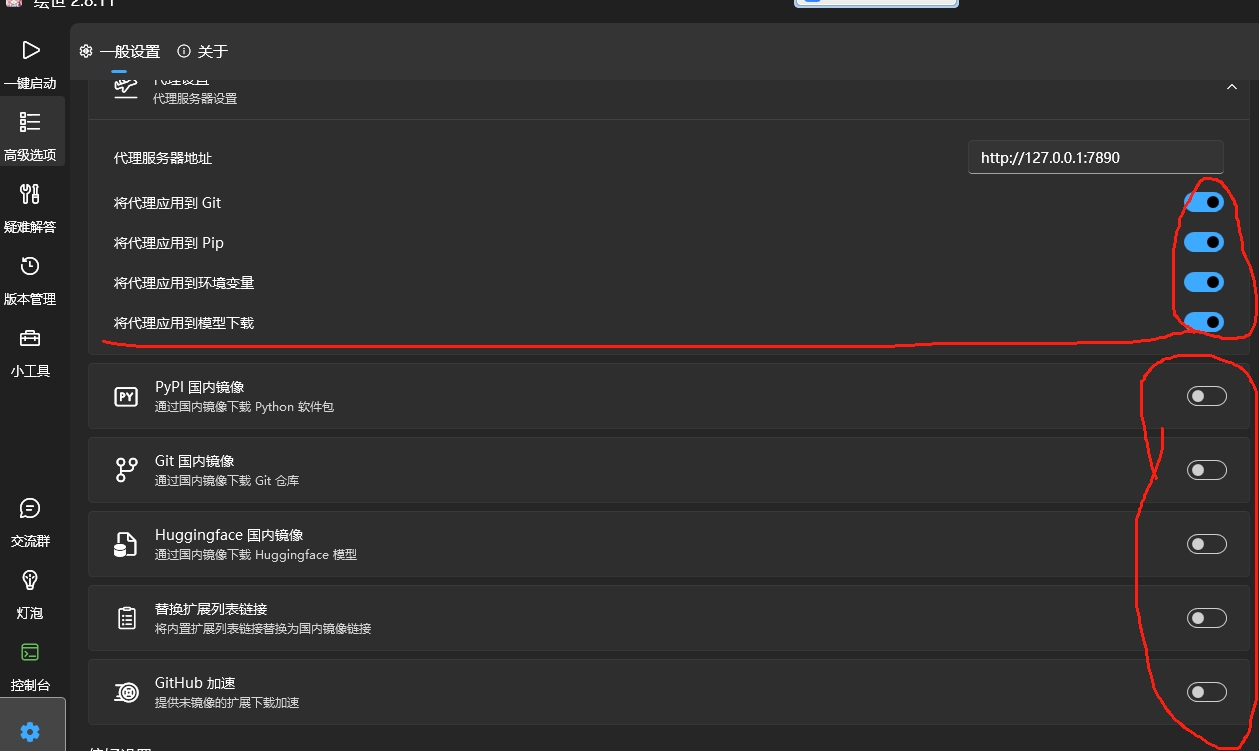Click the proxy server address field
Viewport: 1259px width, 751px height.
point(1095,157)
